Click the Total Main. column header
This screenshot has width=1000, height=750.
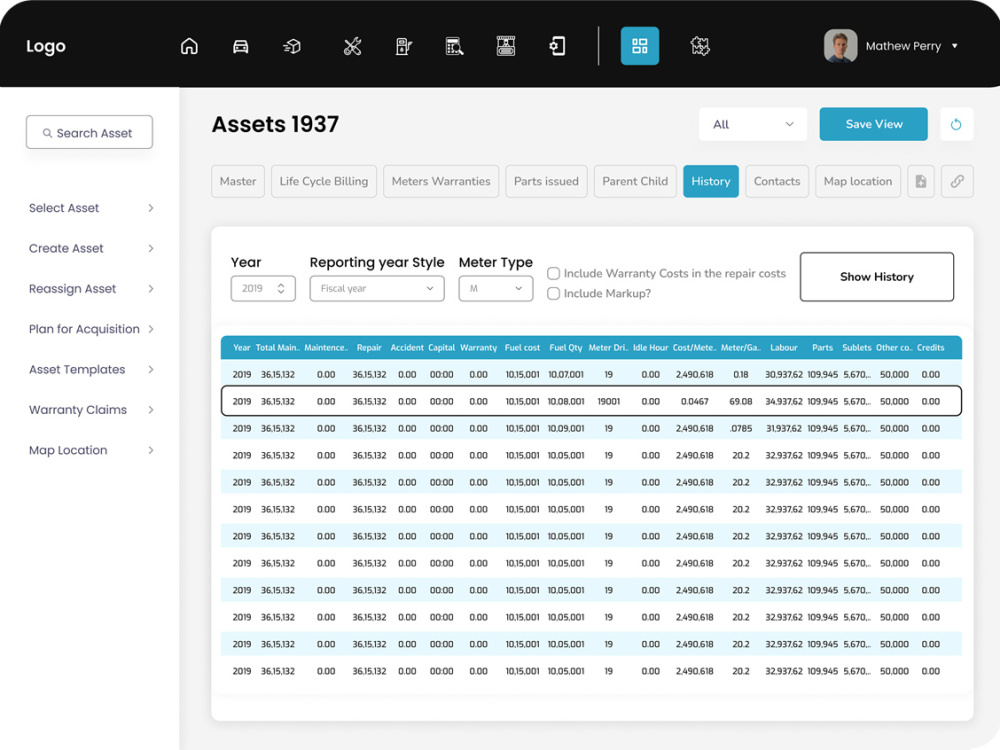277,348
